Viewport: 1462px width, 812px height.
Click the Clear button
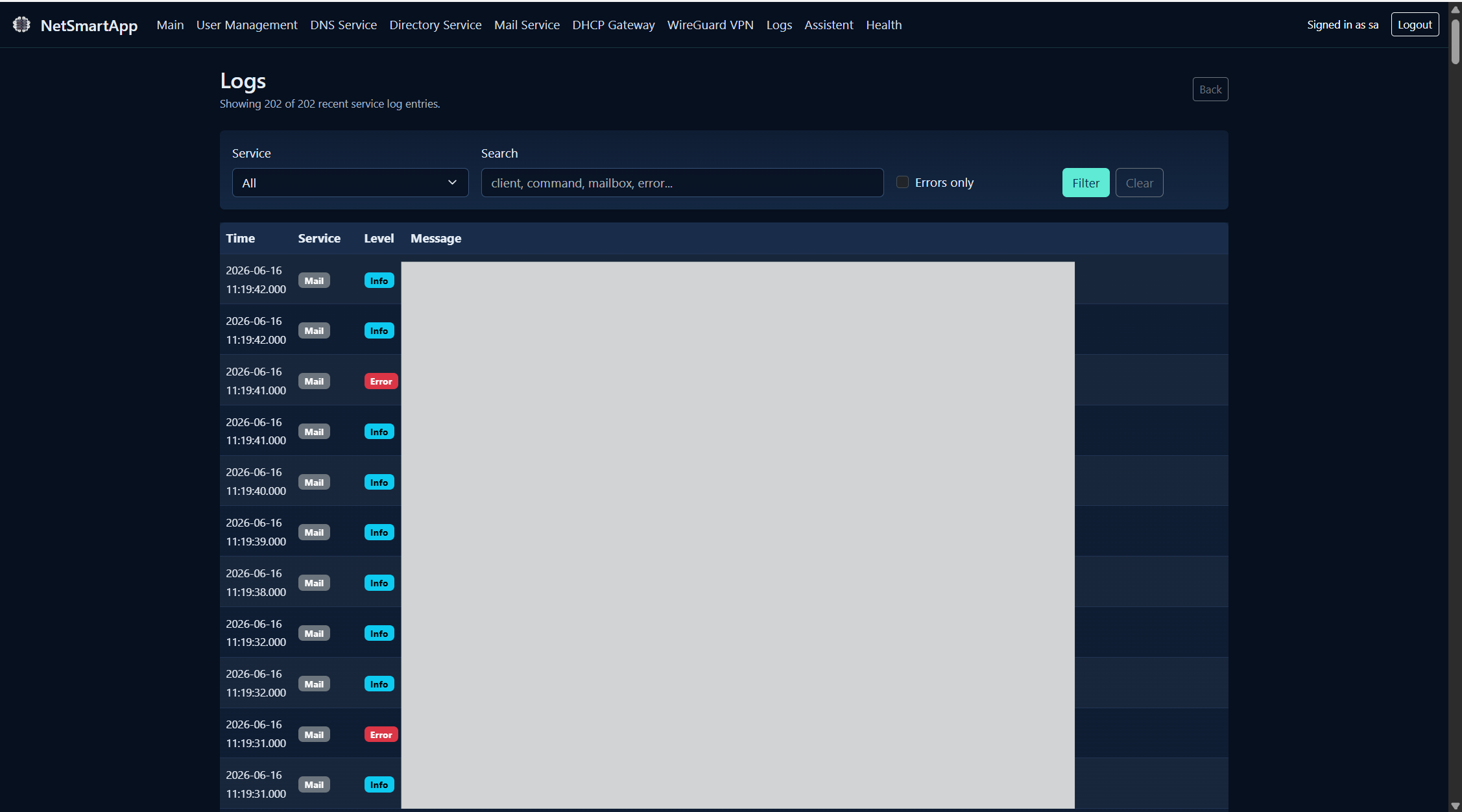click(x=1139, y=183)
